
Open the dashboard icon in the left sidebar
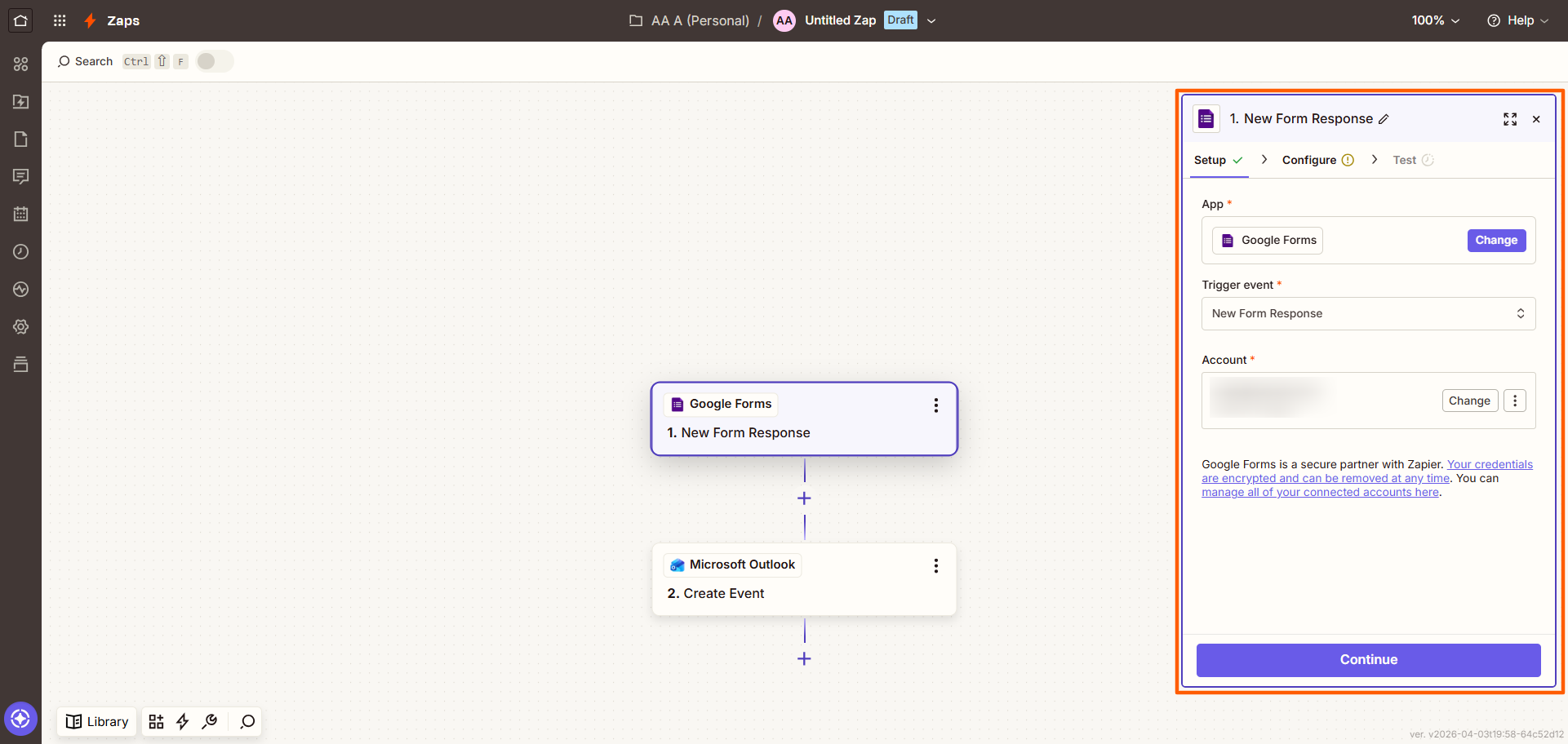21,64
